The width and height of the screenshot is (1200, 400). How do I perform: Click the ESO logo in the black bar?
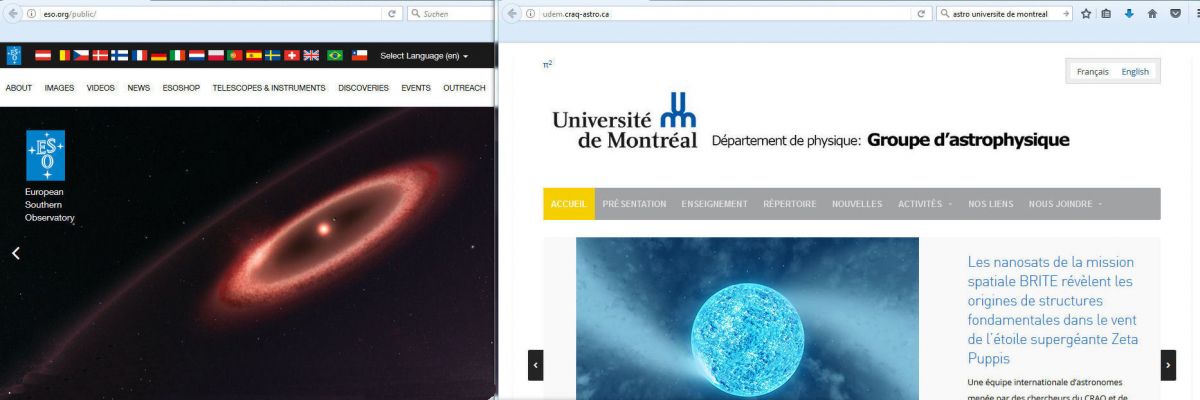[13, 56]
